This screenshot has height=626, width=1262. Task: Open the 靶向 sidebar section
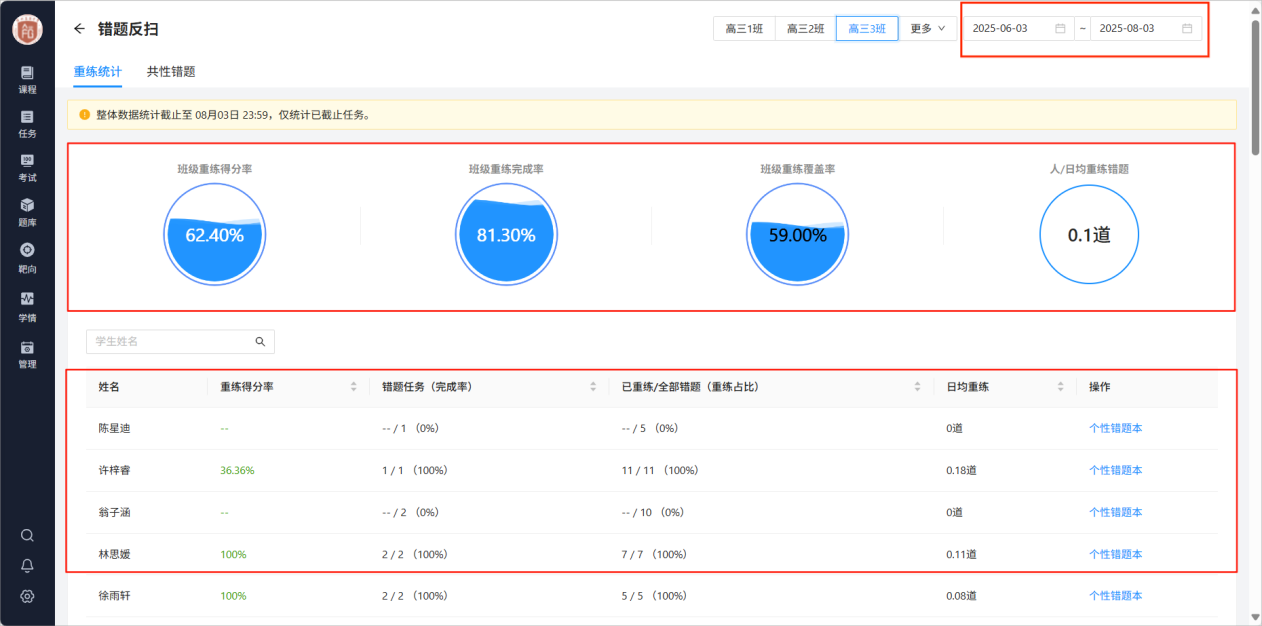point(27,257)
